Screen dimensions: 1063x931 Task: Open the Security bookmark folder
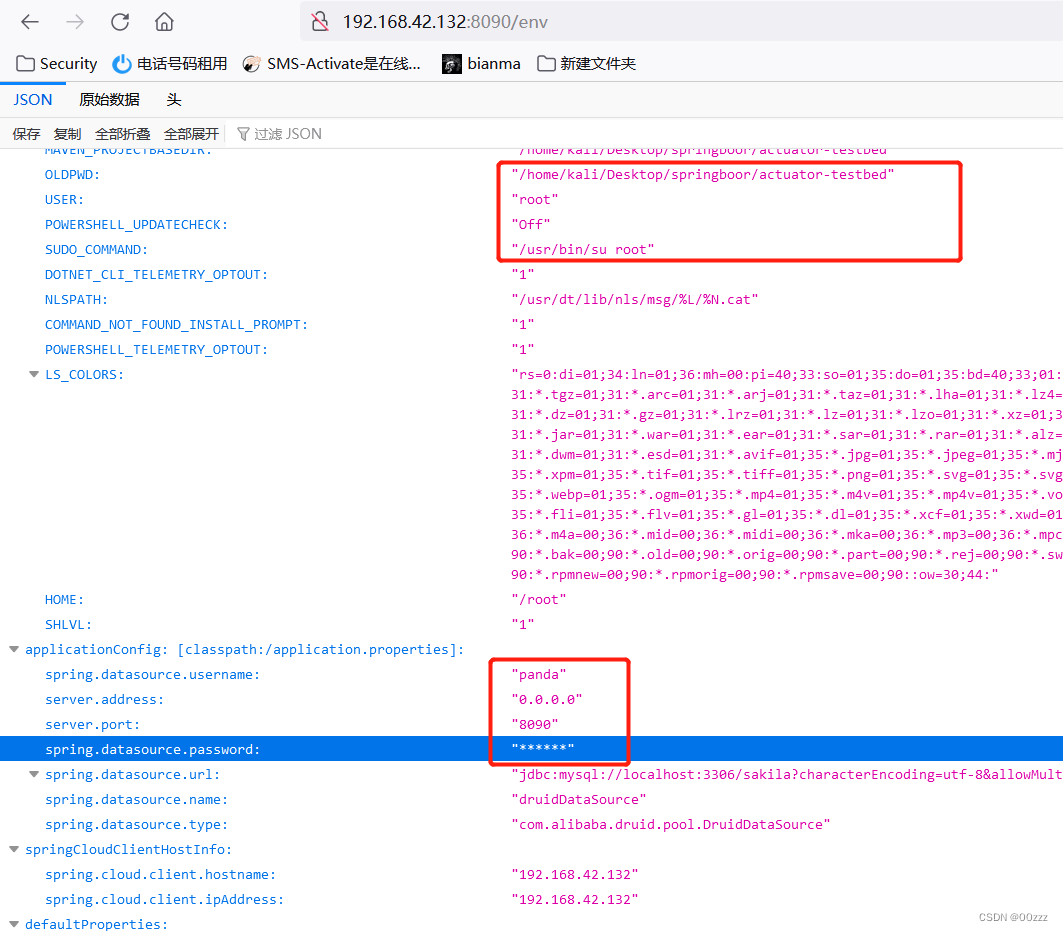click(x=57, y=64)
